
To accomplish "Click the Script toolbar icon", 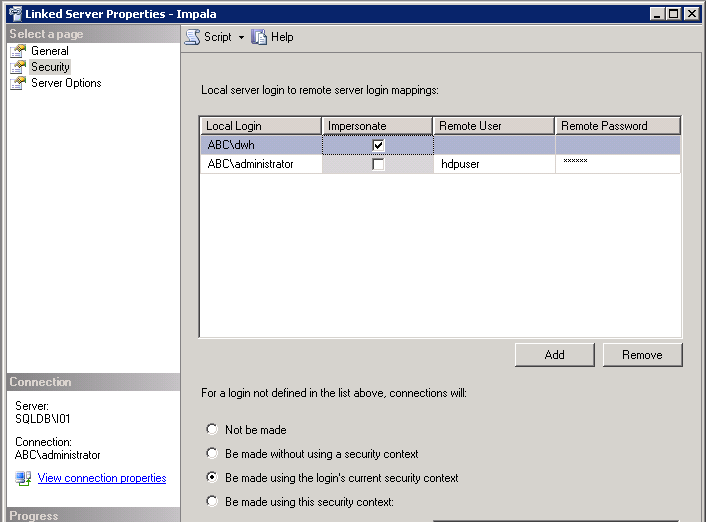I will [x=193, y=37].
